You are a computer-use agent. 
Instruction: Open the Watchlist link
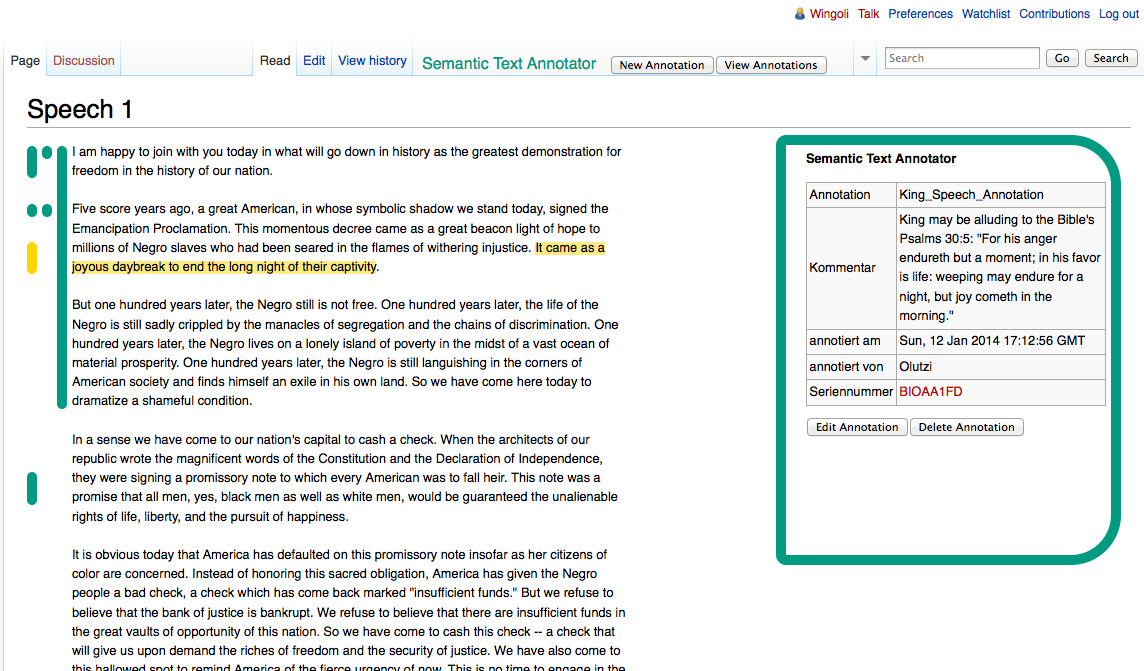[x=985, y=14]
